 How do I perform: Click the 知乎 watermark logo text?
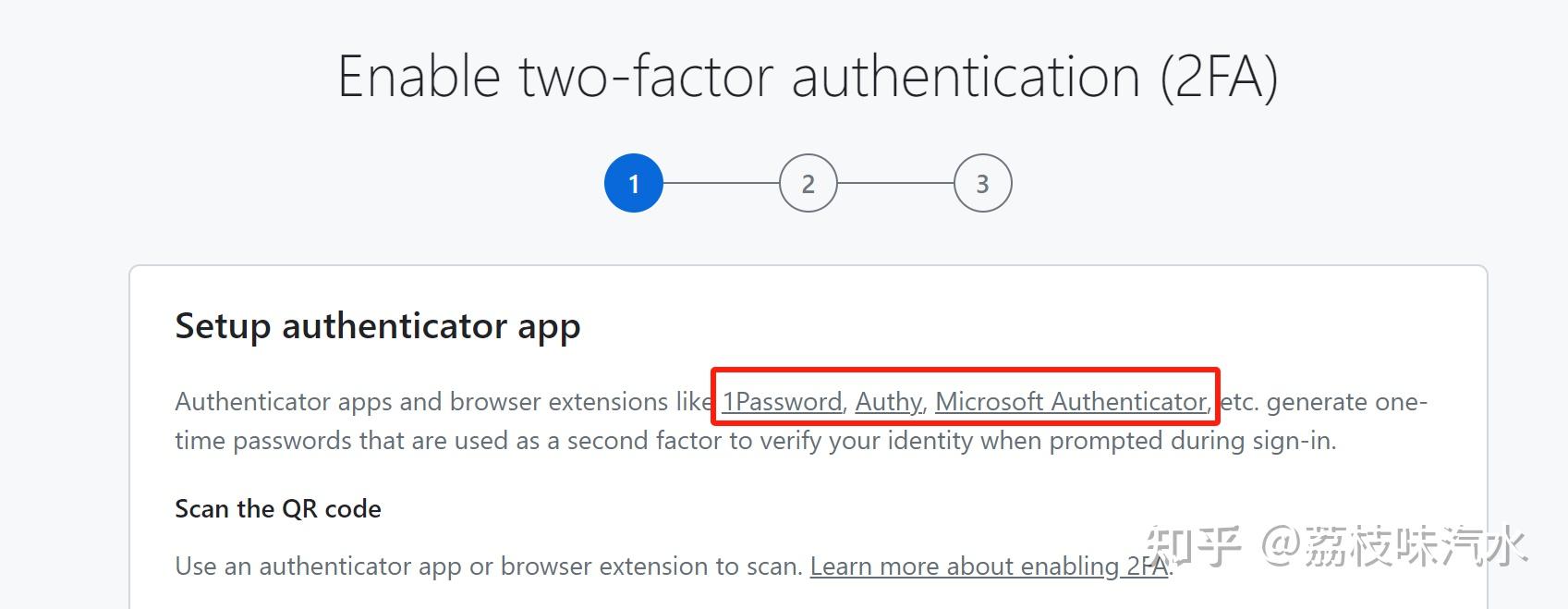click(x=1193, y=545)
